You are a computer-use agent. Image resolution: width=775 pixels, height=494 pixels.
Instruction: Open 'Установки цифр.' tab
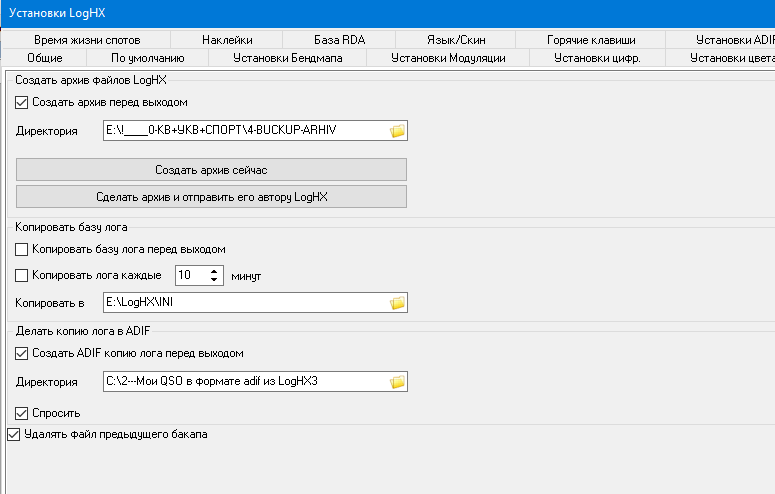click(x=597, y=58)
